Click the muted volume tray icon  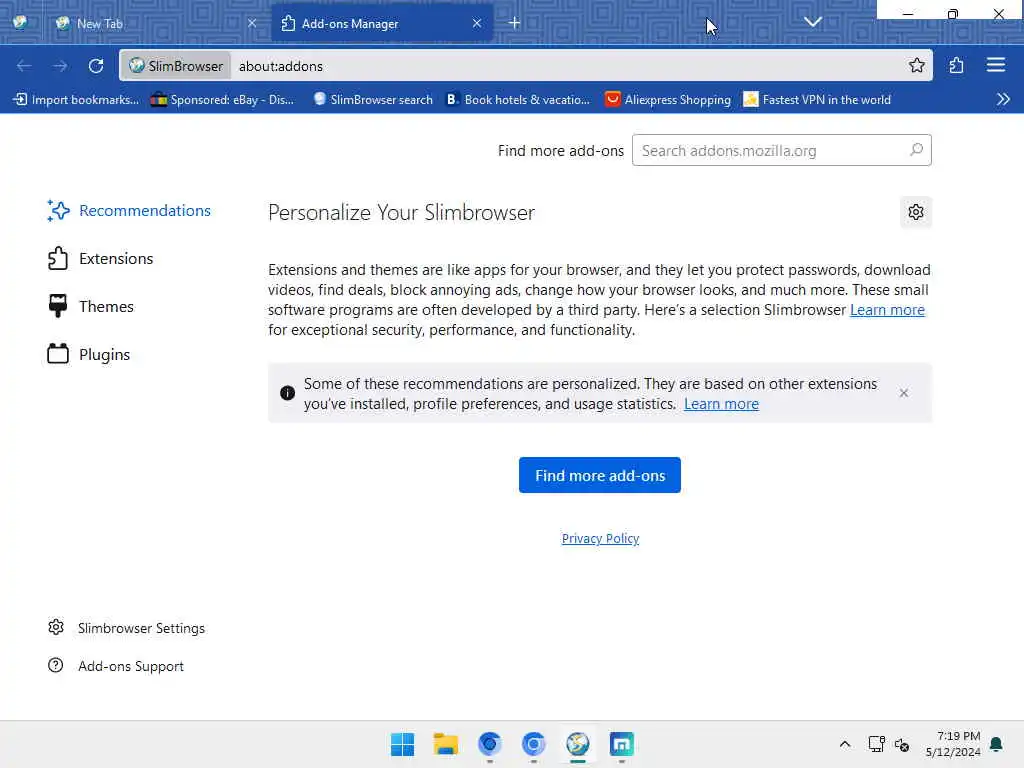coord(902,744)
